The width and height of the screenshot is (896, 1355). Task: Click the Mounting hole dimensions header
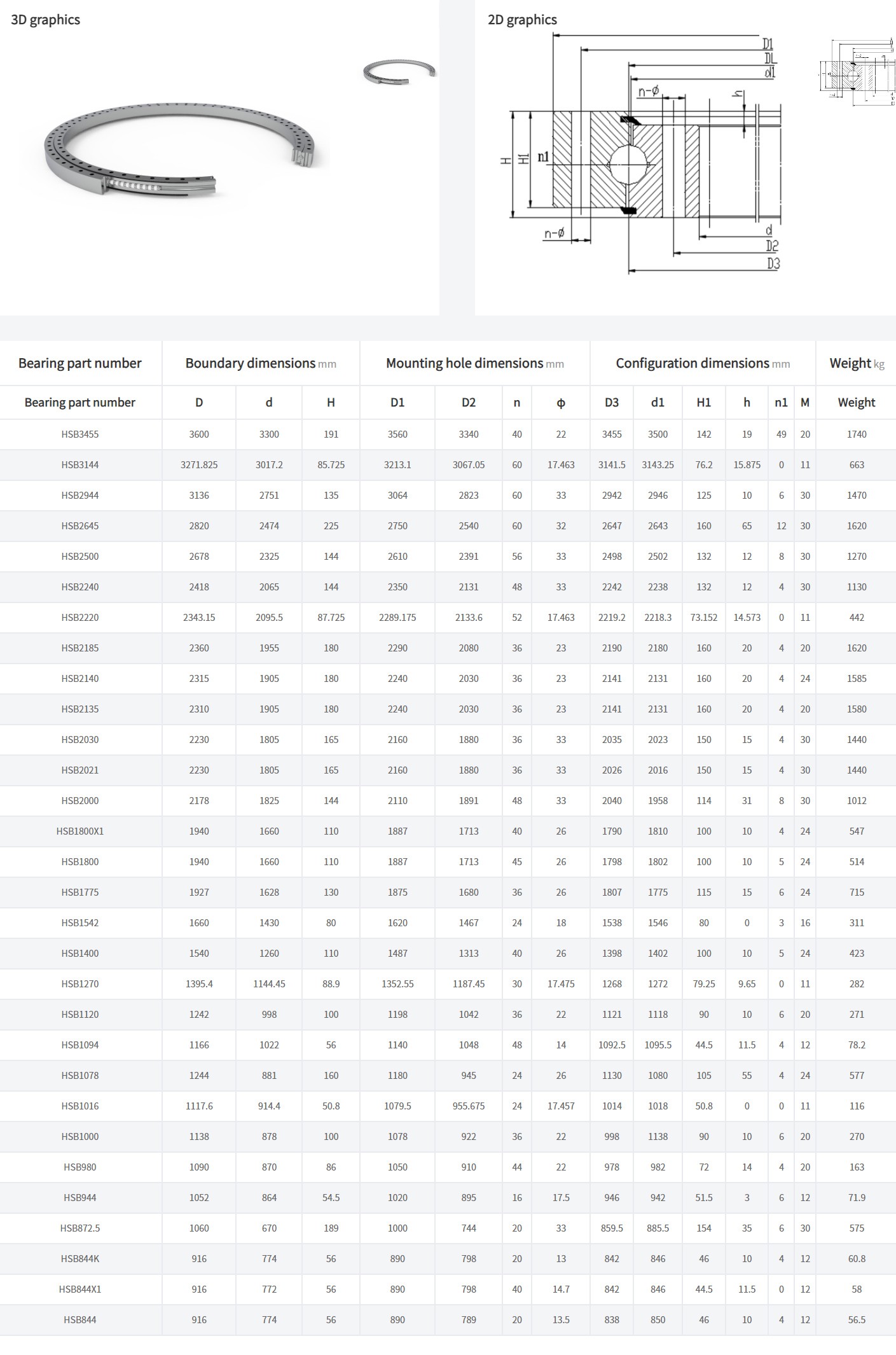click(474, 363)
